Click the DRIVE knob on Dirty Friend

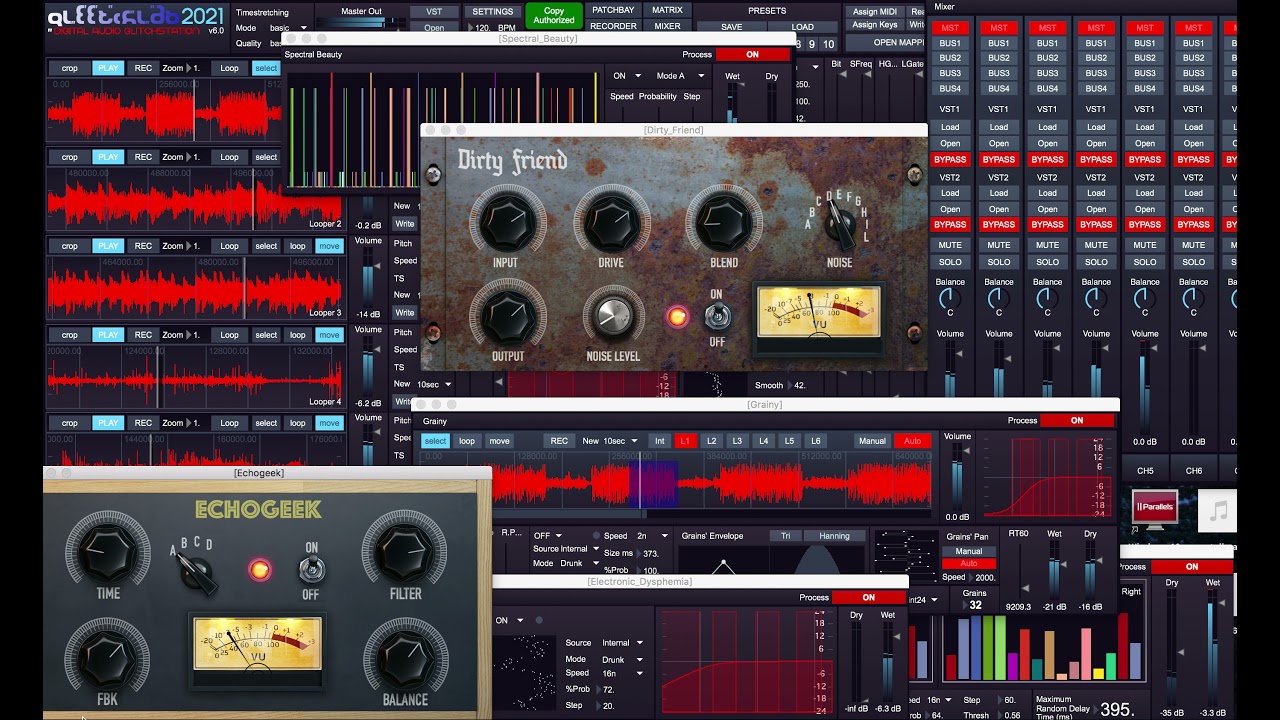tap(611, 221)
